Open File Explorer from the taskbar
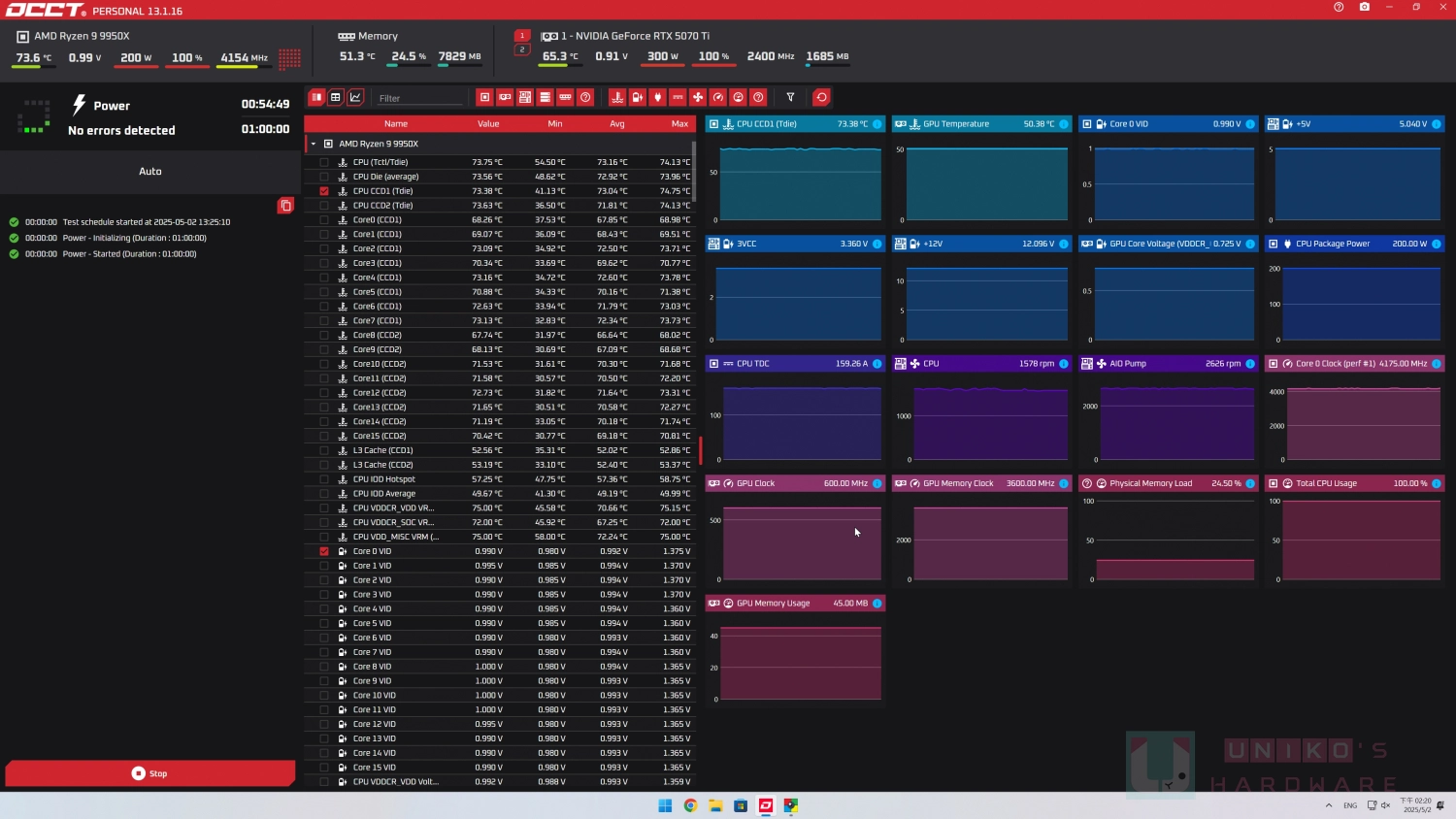The image size is (1456, 819). coord(715,805)
